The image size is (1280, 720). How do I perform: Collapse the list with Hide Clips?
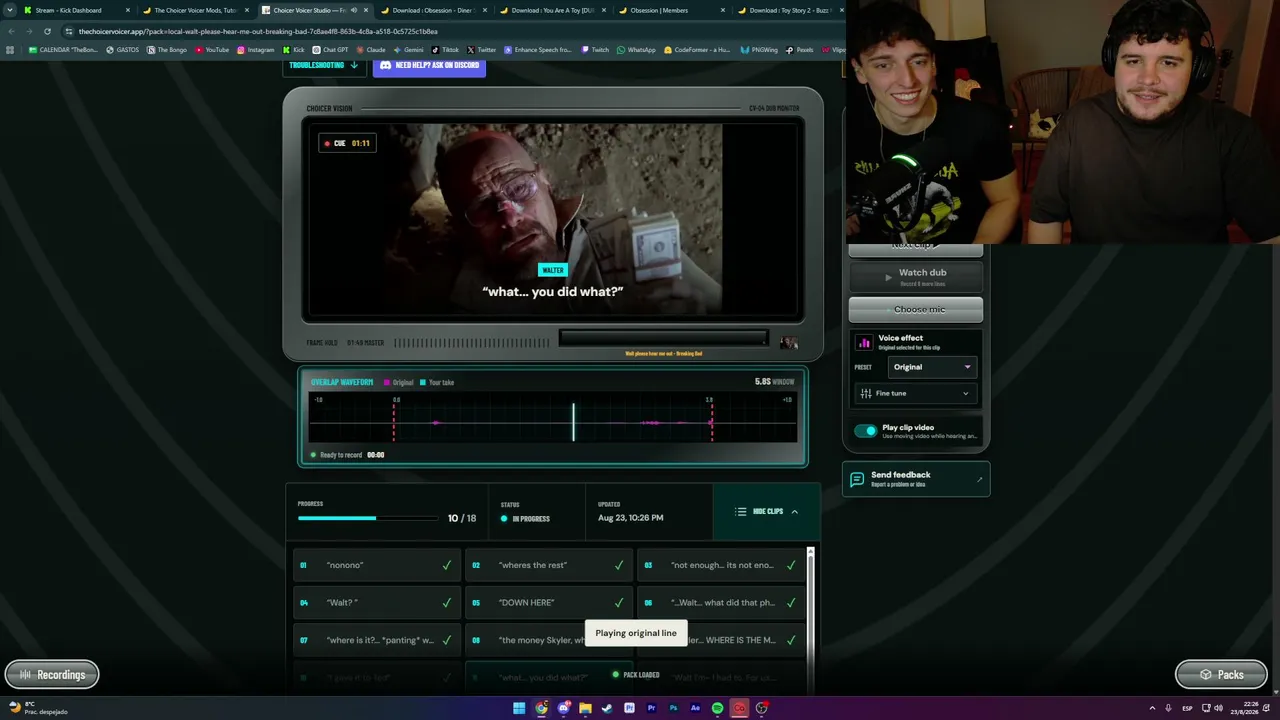(x=767, y=511)
